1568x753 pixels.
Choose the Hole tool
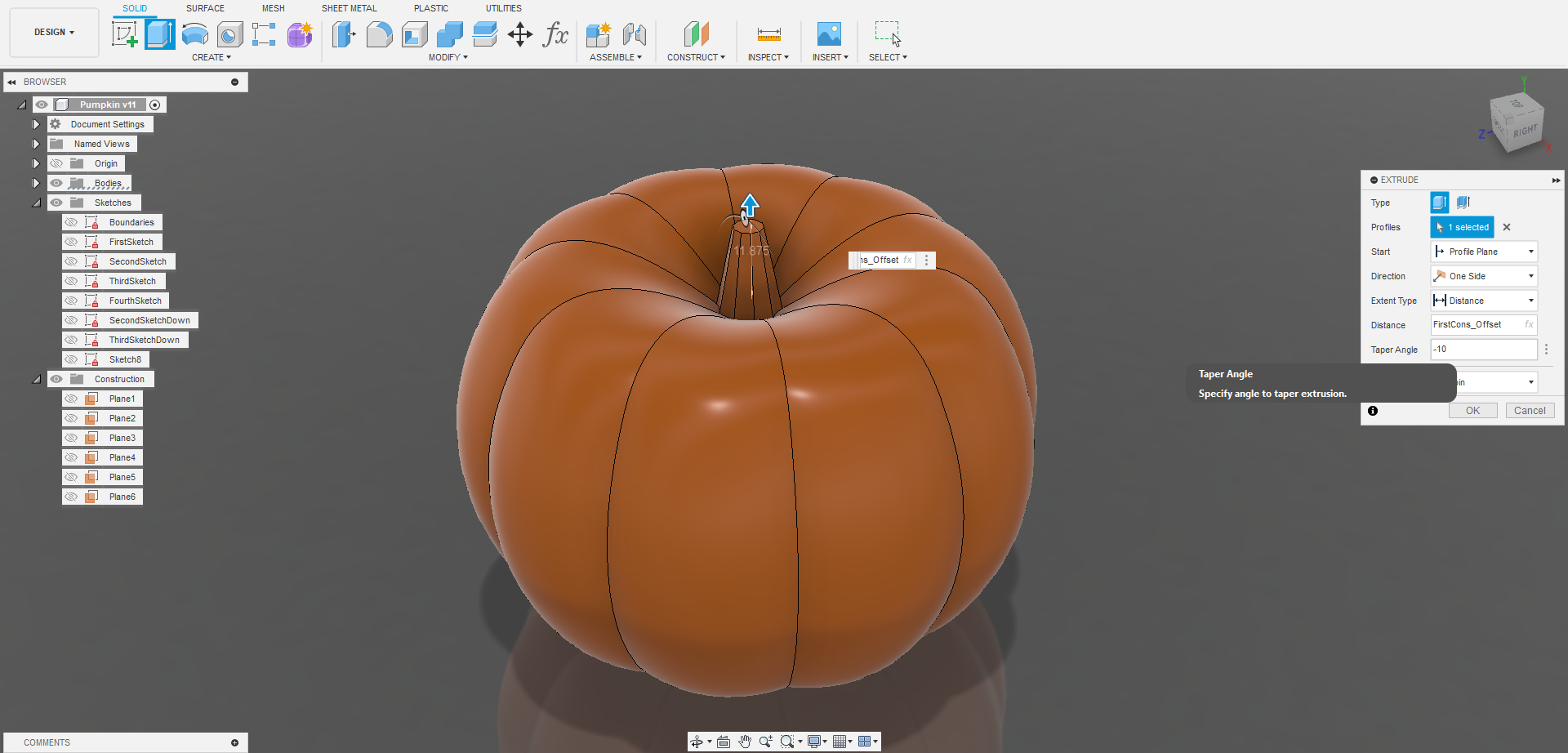229,34
